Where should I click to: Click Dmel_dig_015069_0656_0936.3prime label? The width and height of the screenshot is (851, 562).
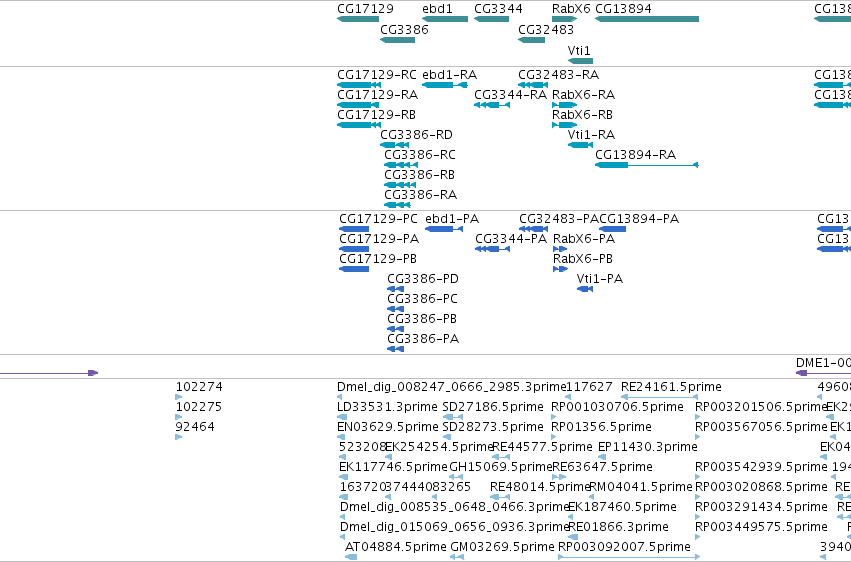click(454, 528)
